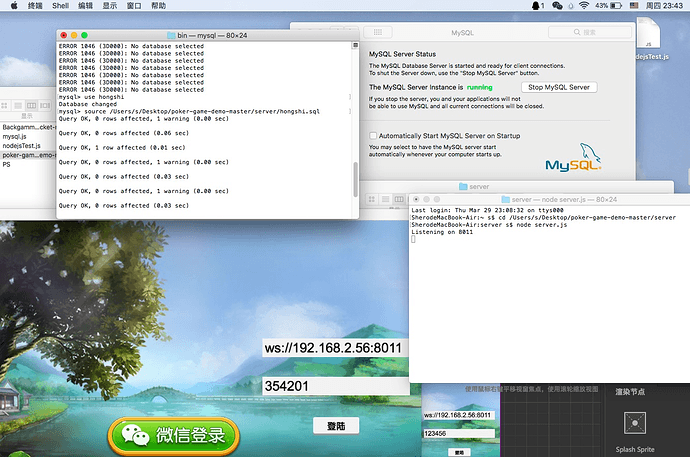Click the nodejsTest.js desktop file icon
This screenshot has width=690, height=457.
coord(648,33)
